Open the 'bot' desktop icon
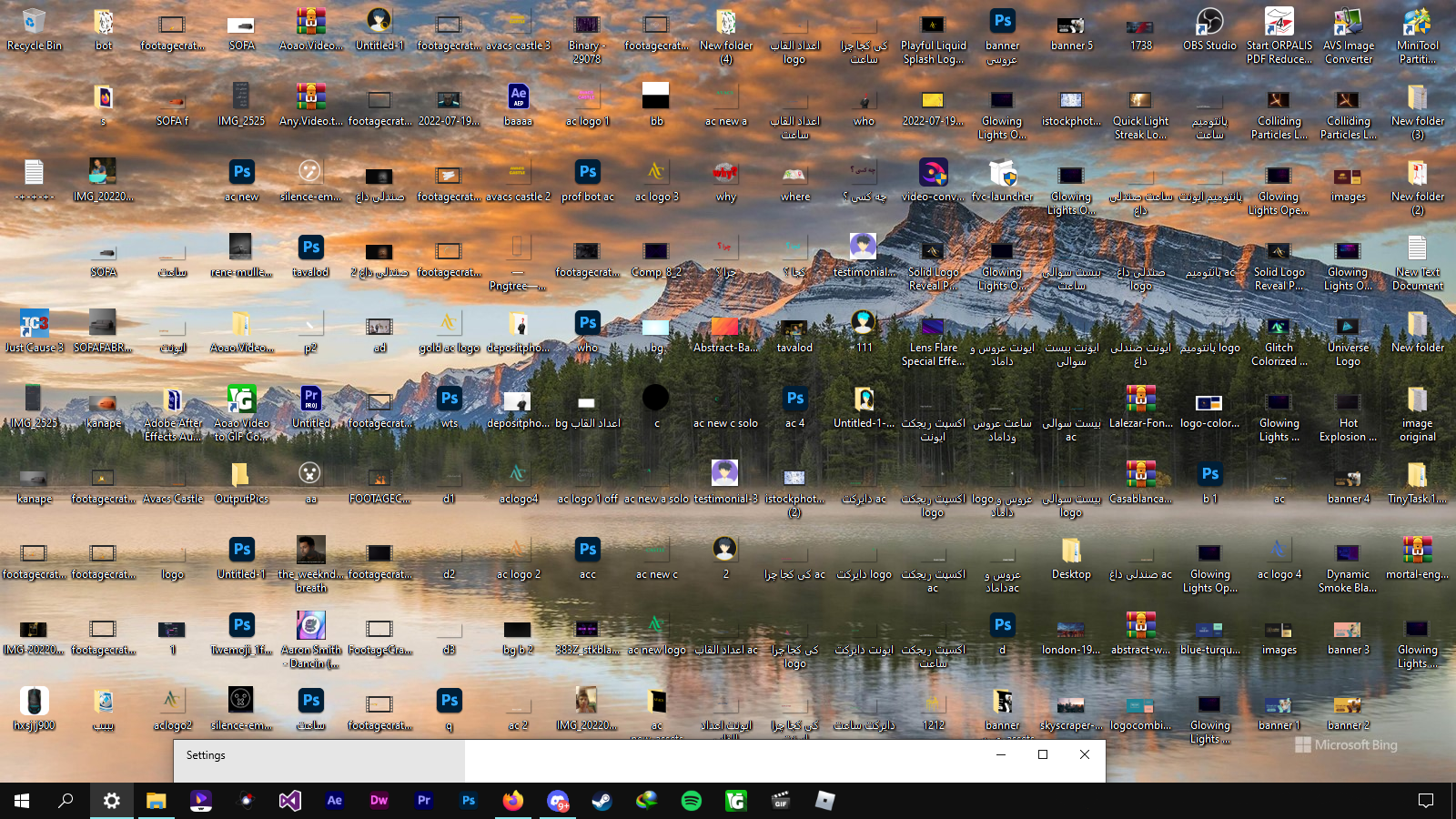 (104, 29)
